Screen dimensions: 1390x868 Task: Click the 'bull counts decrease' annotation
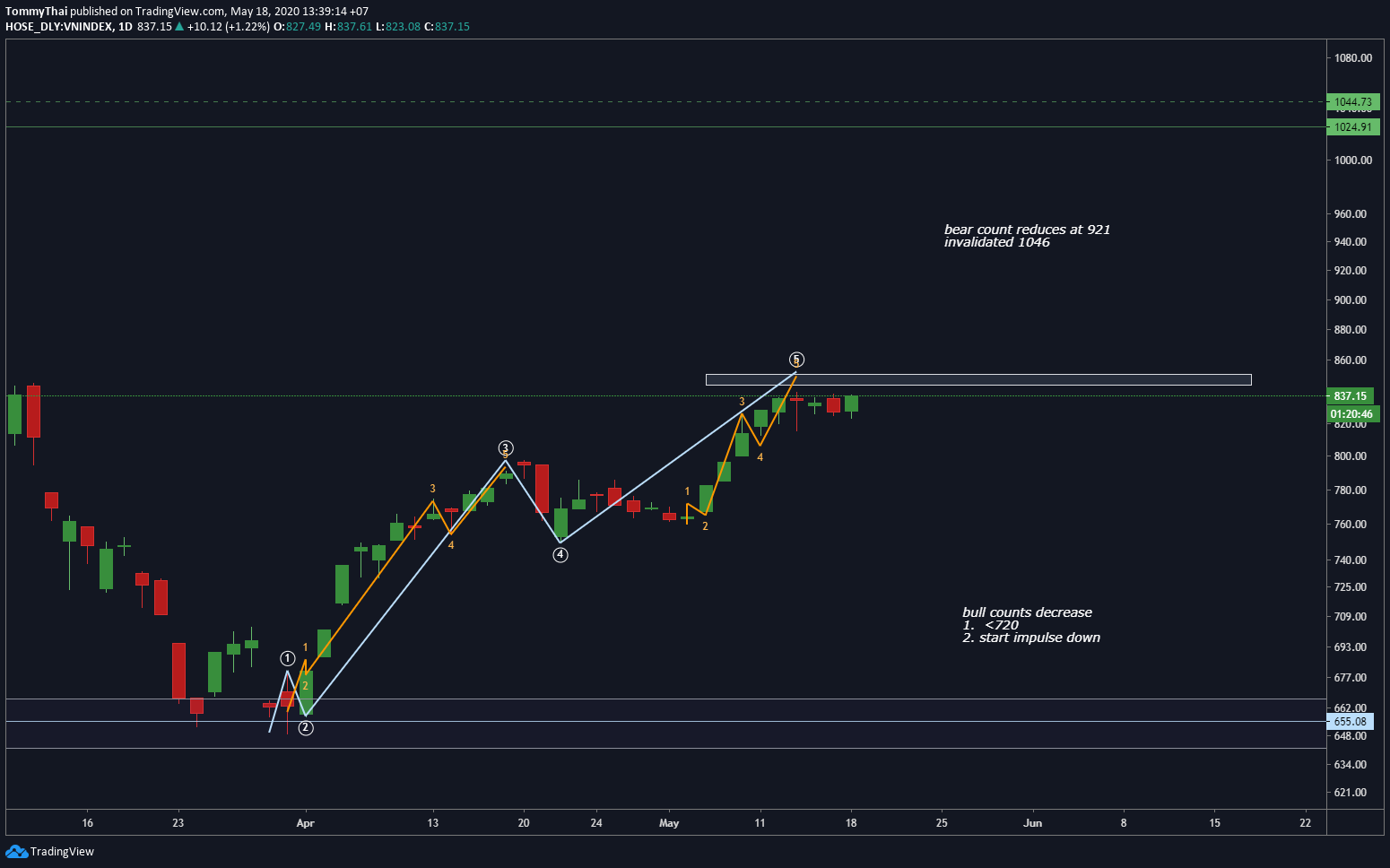pyautogui.click(x=1027, y=612)
